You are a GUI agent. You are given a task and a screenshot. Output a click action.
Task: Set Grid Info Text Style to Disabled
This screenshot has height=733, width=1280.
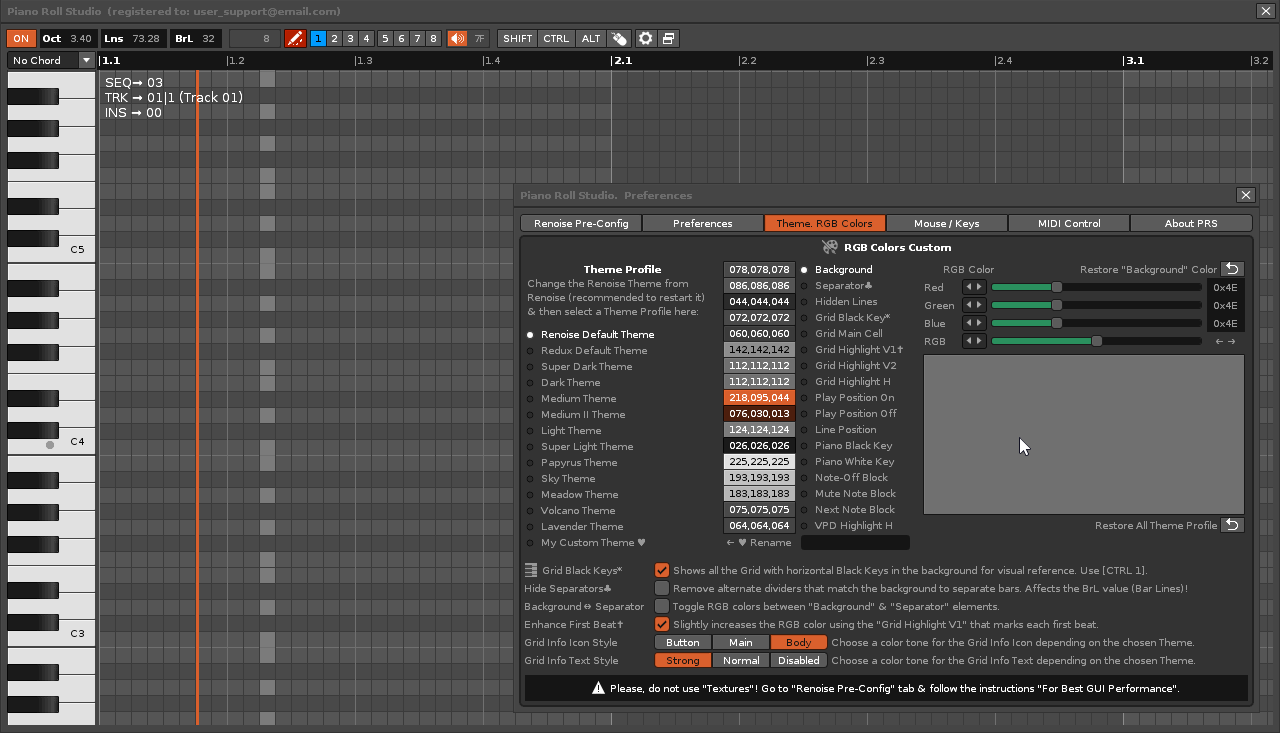[x=799, y=660]
